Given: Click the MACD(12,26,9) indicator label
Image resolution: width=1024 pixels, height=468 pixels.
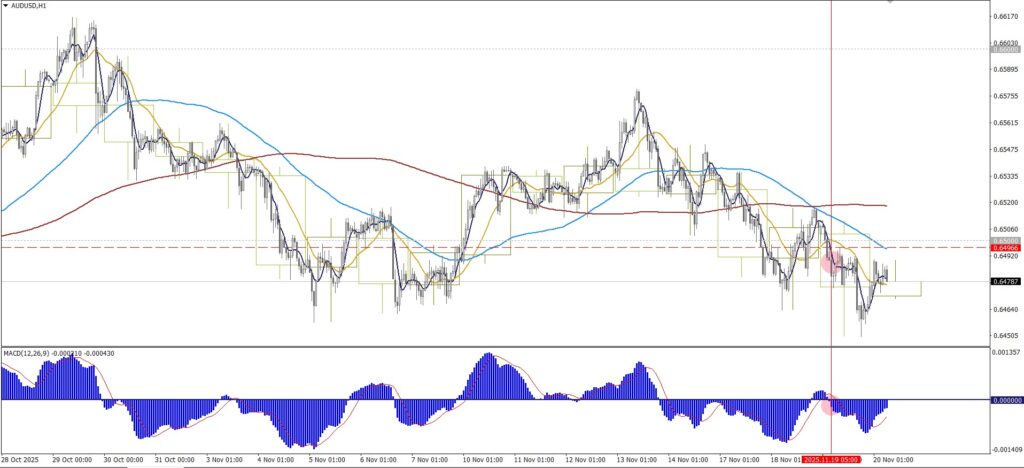Looking at the screenshot, I should click(x=30, y=354).
